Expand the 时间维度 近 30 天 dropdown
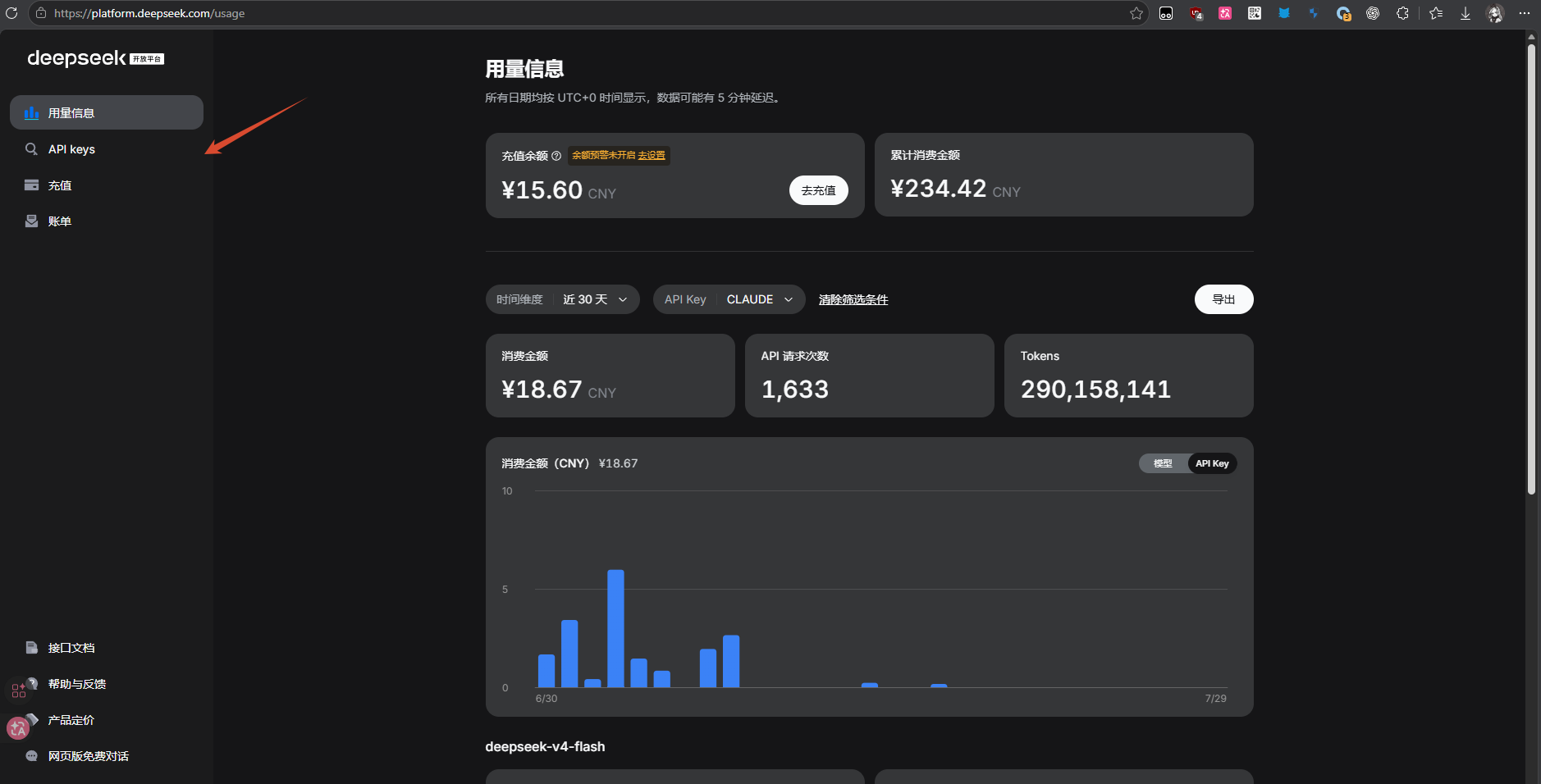The image size is (1541, 784). pyautogui.click(x=563, y=299)
